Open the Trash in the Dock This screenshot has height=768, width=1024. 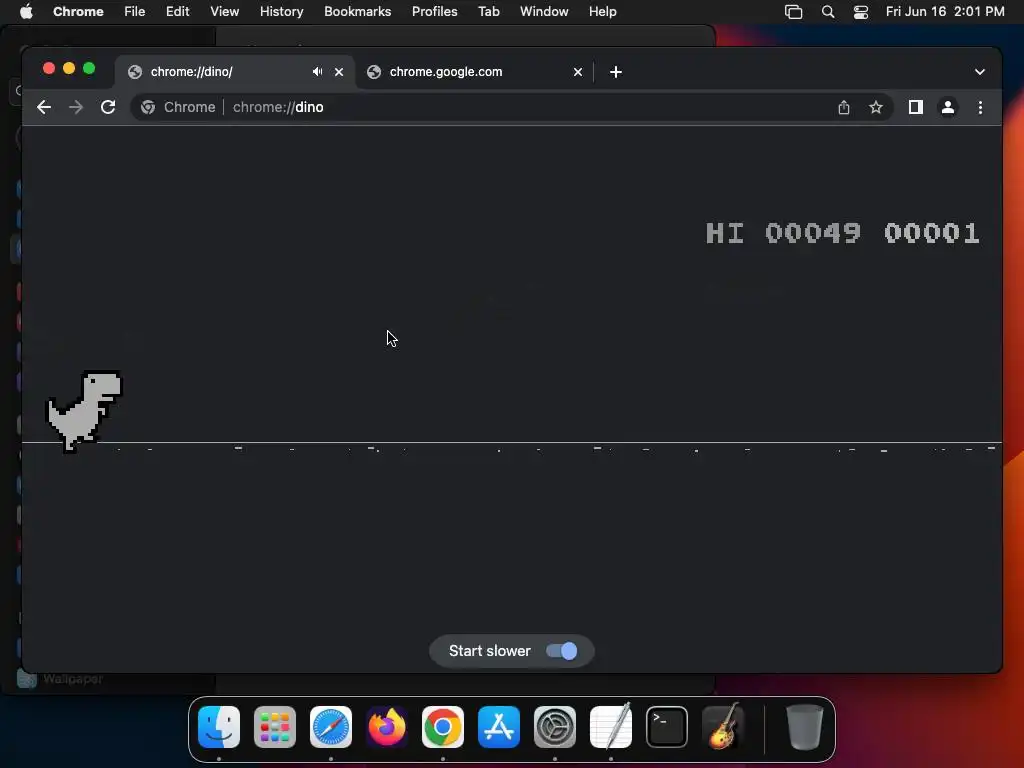click(805, 727)
